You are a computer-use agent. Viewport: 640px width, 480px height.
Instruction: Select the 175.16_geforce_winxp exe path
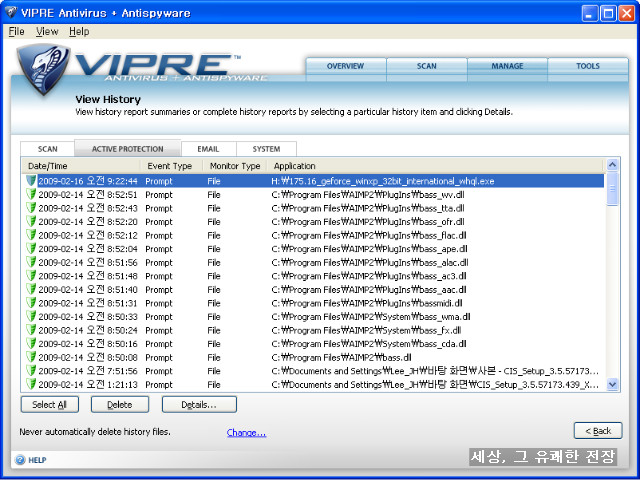coord(383,181)
